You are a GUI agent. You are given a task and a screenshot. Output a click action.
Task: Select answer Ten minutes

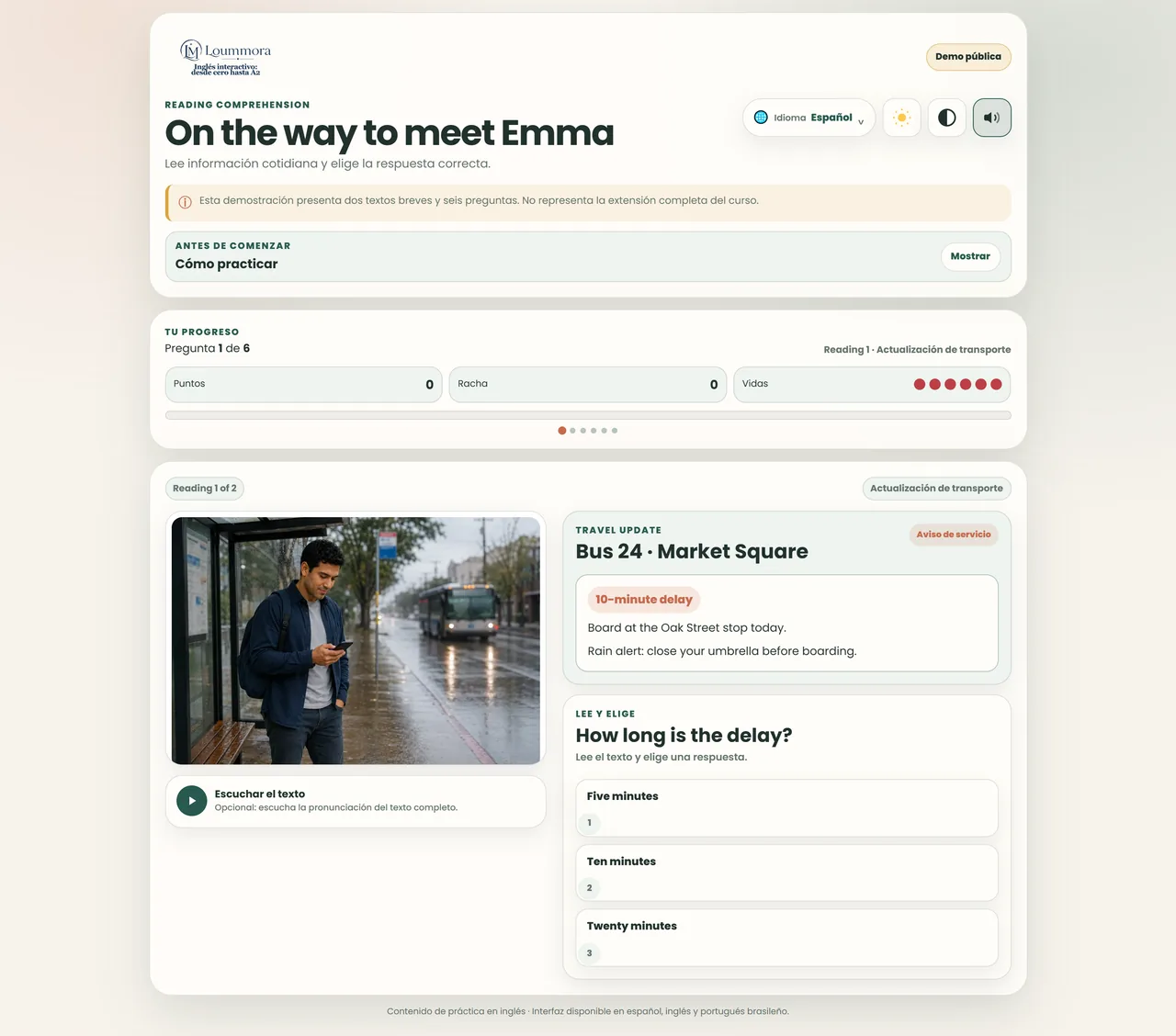tap(786, 873)
